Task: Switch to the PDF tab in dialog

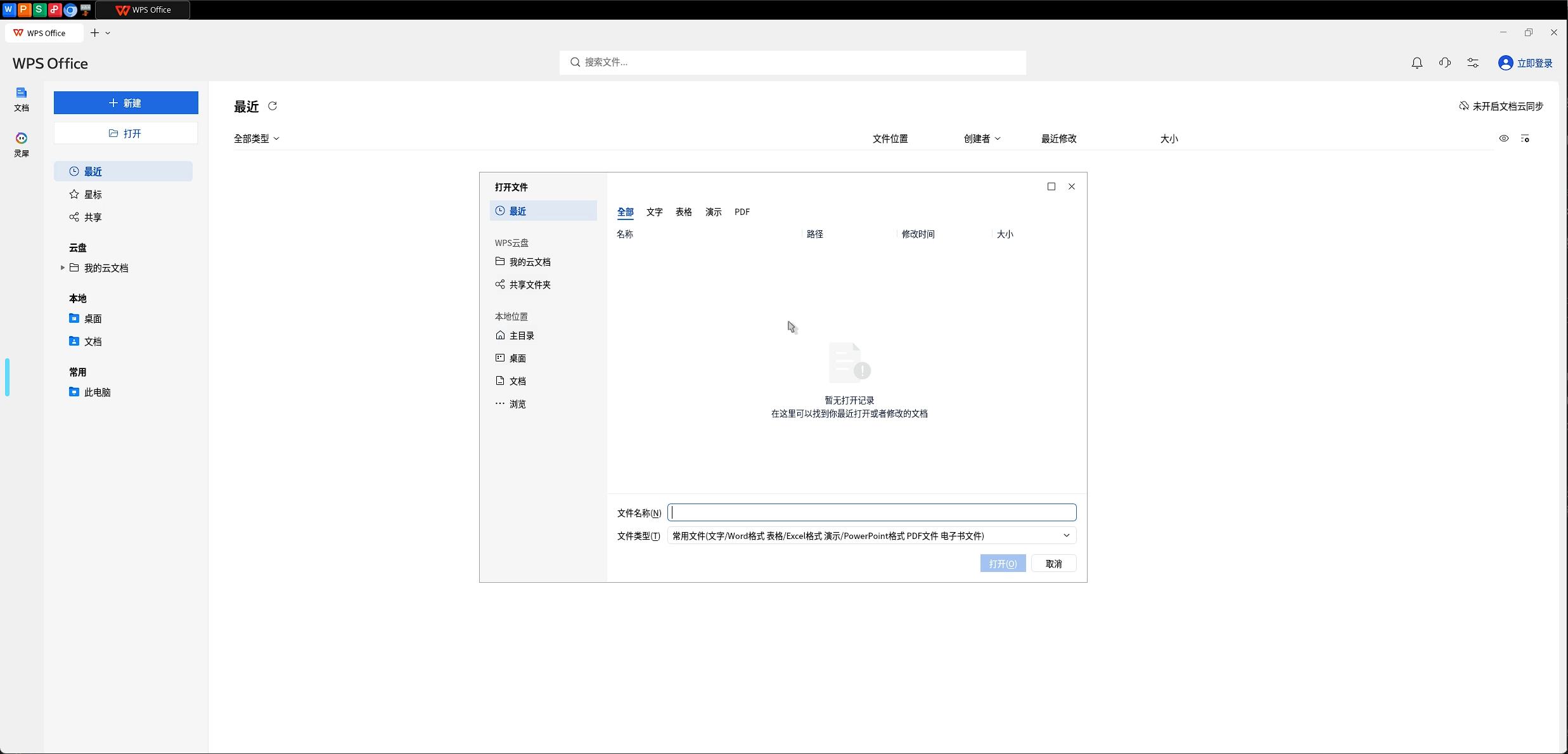Action: (742, 212)
